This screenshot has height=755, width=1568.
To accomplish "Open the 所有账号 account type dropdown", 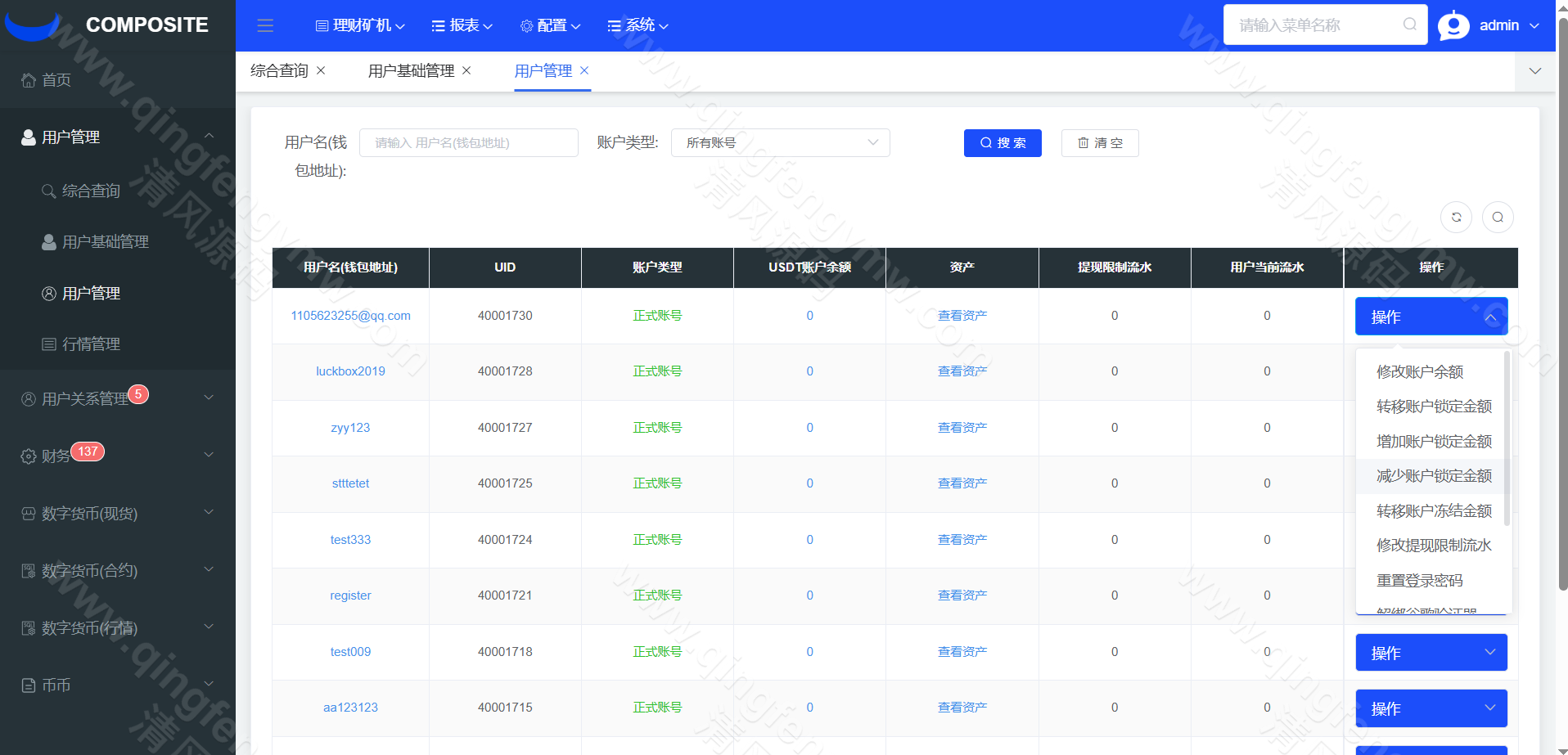I will point(780,142).
